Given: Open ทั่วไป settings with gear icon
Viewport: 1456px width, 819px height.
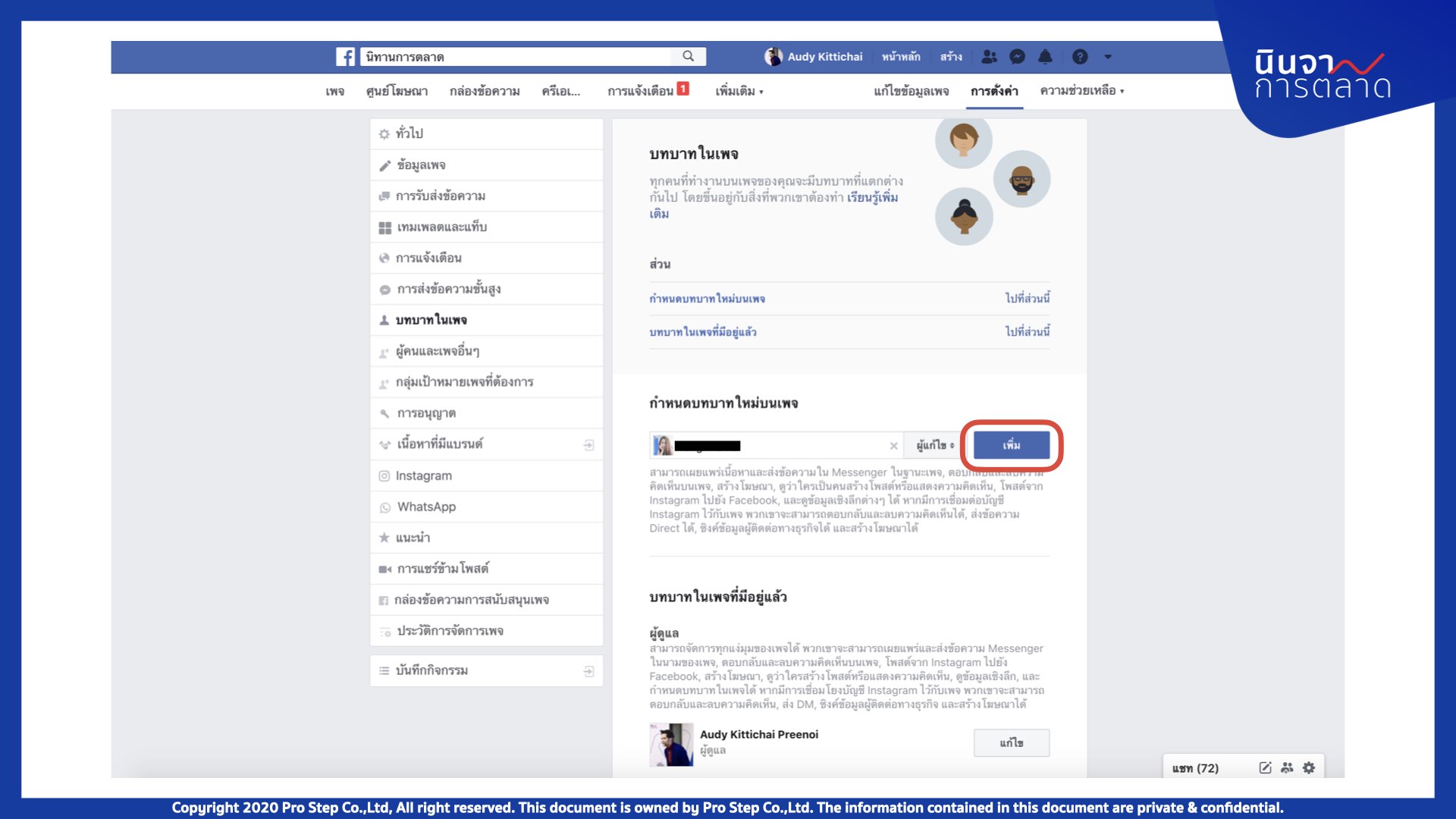Looking at the screenshot, I should [486, 133].
